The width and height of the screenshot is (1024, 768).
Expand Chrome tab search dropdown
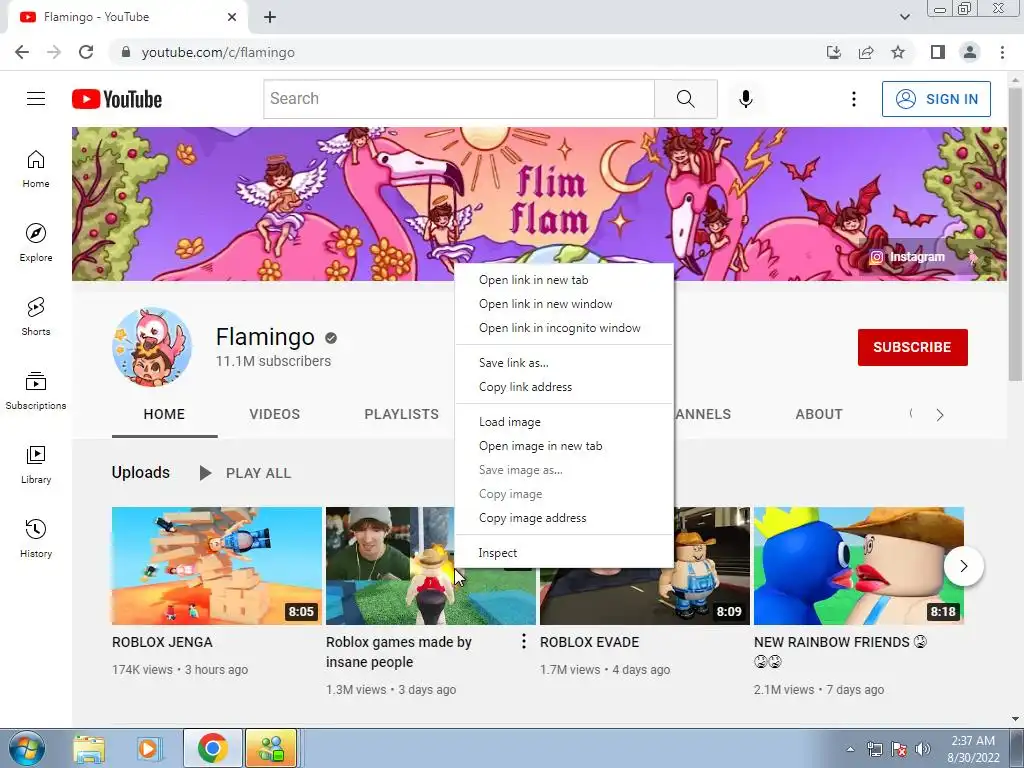click(904, 17)
